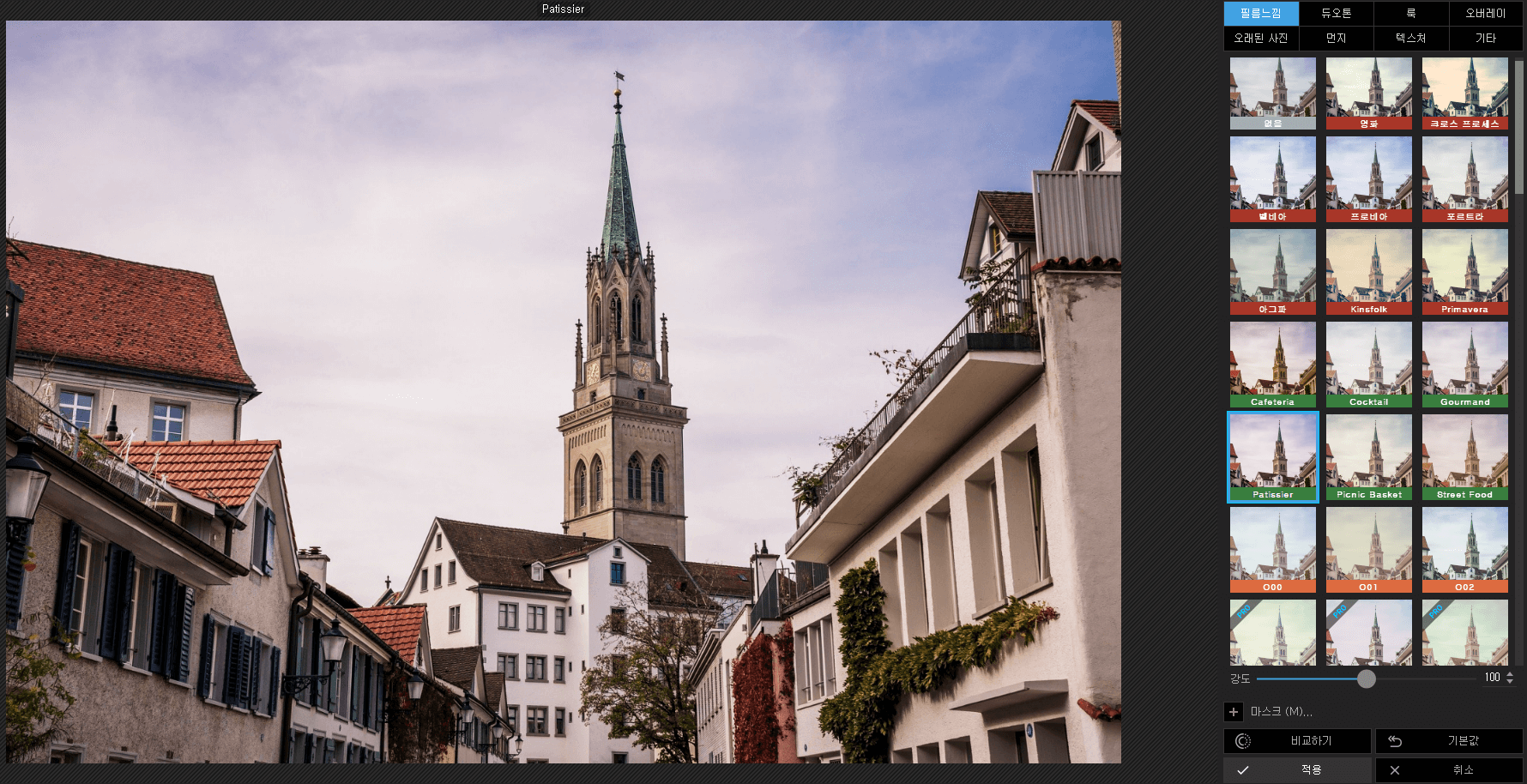
Task: Decrease 강도 value with down stepper arrow
Action: (1510, 681)
